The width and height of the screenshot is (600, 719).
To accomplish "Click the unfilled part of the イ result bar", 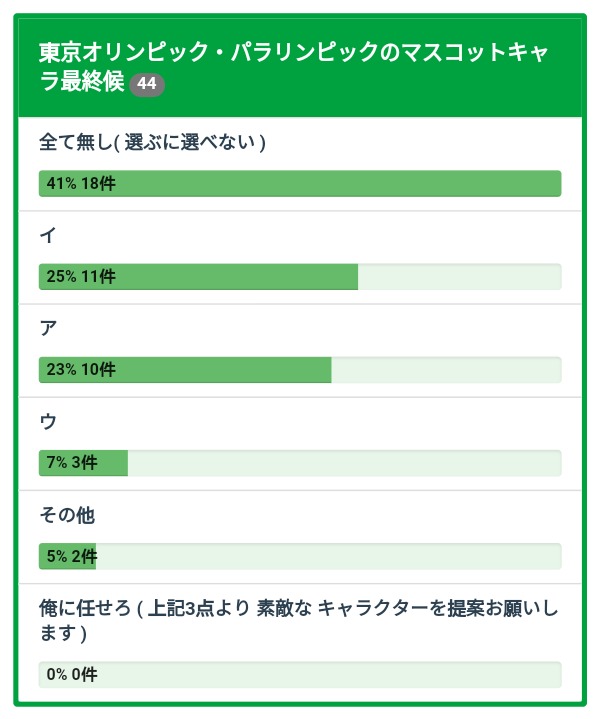I will tap(459, 277).
